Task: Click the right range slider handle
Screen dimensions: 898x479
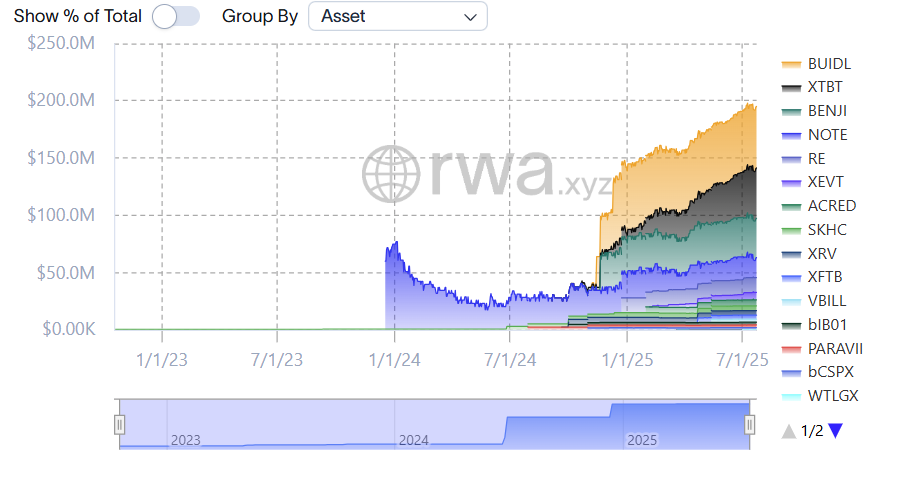Action: click(748, 425)
